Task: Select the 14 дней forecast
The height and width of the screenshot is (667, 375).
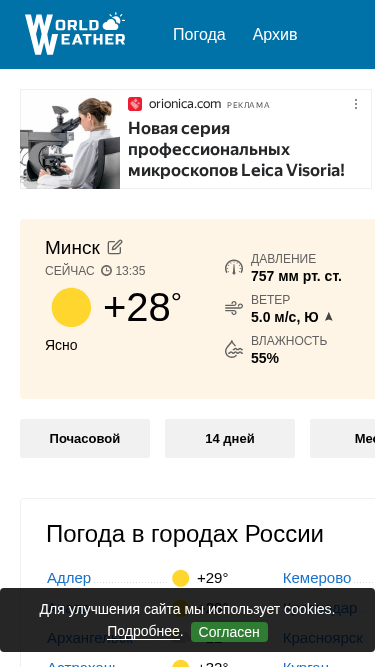Action: click(230, 439)
